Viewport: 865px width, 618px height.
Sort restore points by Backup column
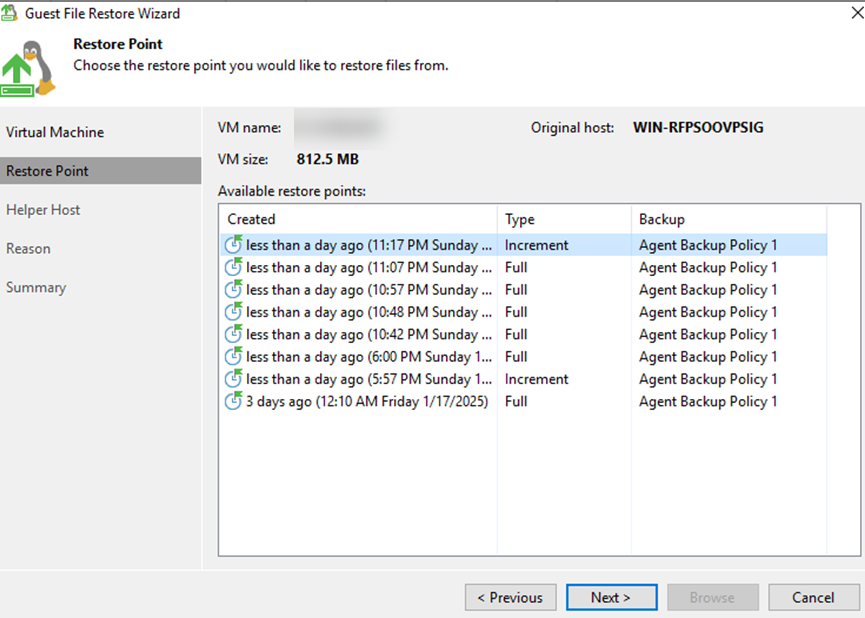point(662,219)
